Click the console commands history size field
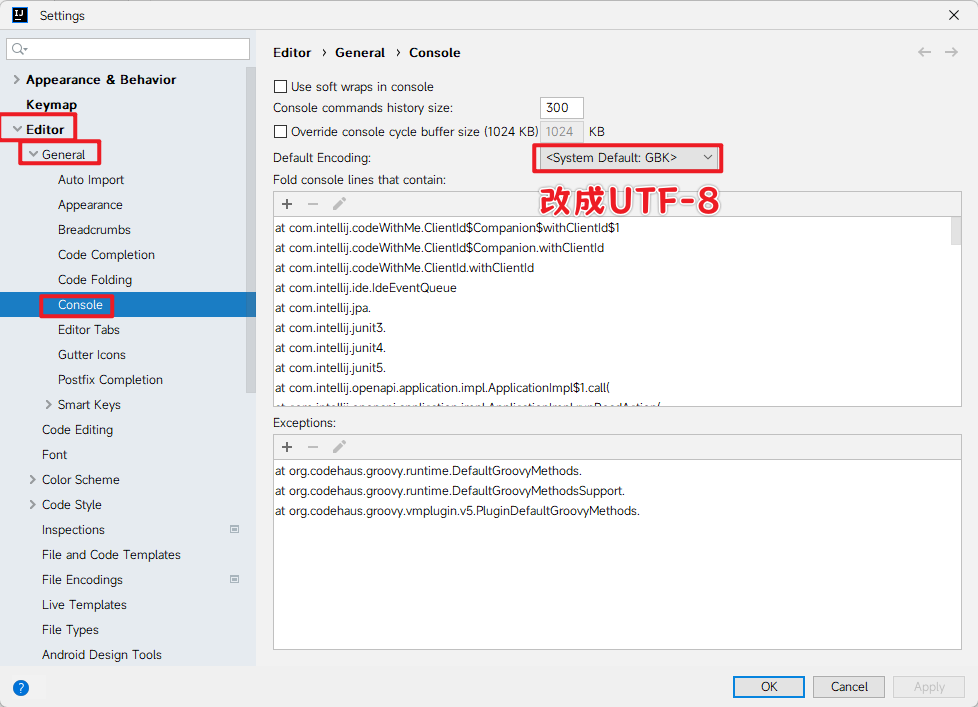Viewport: 978px width, 707px height. pyautogui.click(x=561, y=108)
